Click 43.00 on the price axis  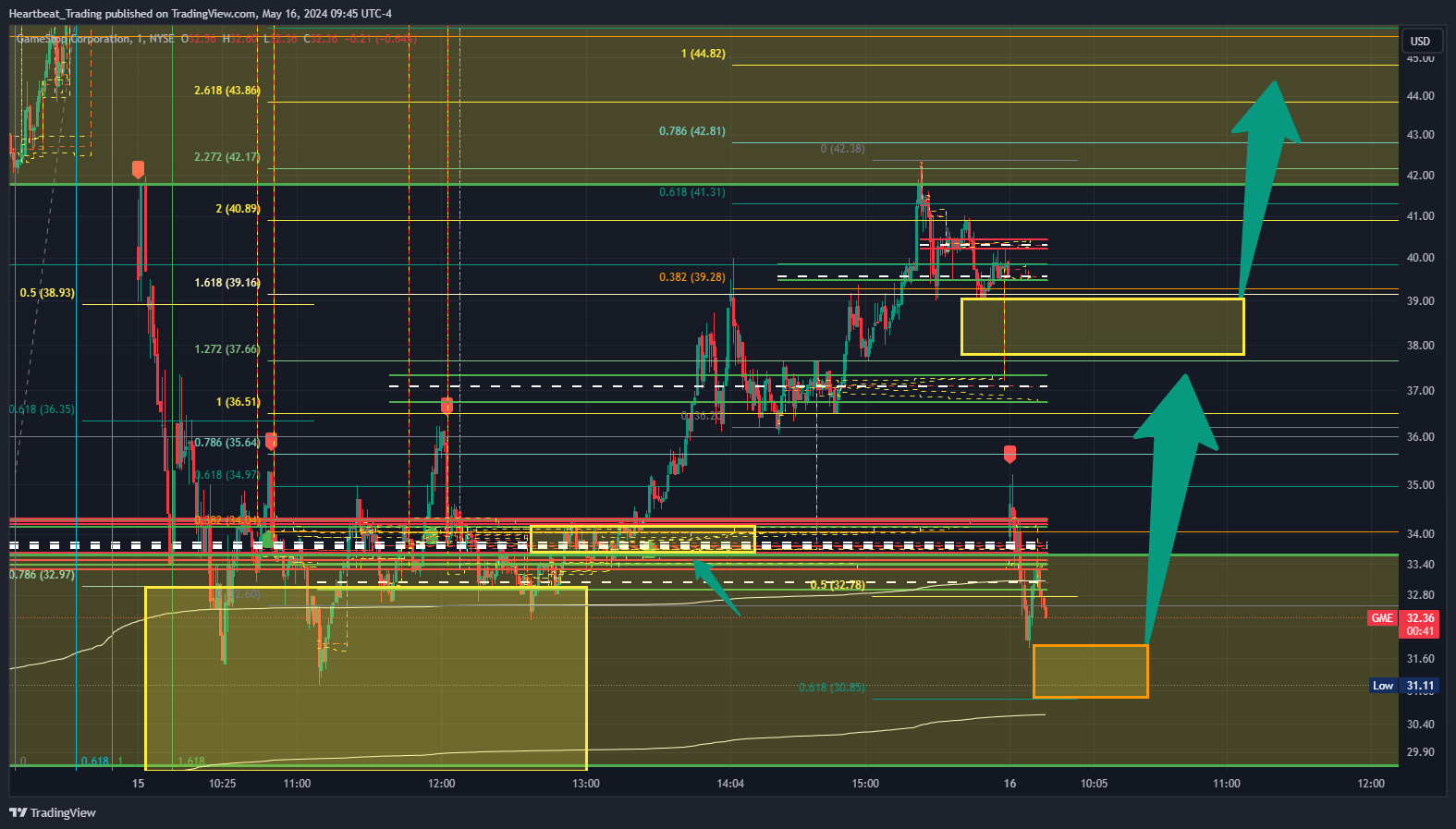1420,135
